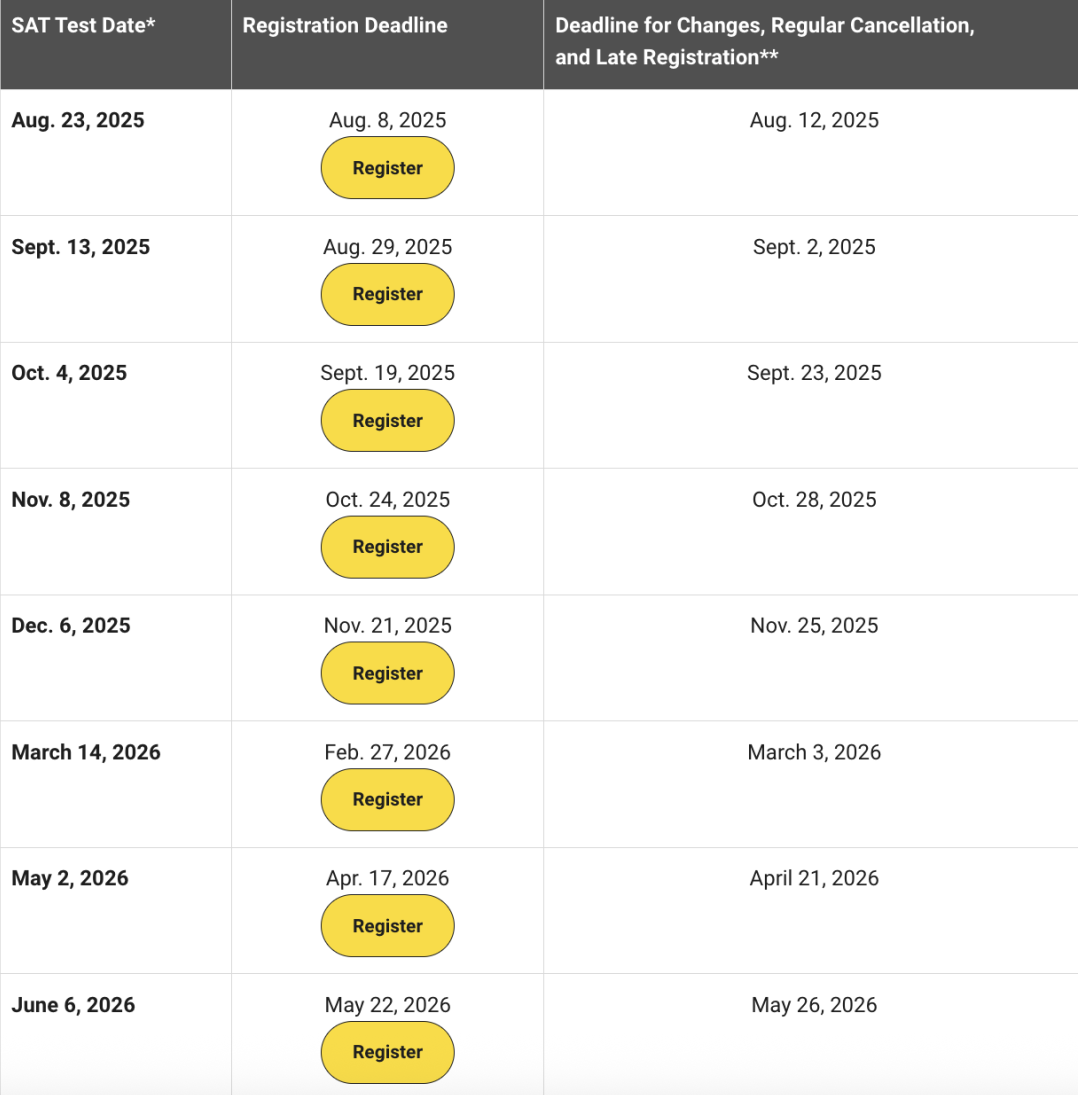Register for the March 14, 2026 SAT
The height and width of the screenshot is (1095, 1078).
click(x=387, y=800)
